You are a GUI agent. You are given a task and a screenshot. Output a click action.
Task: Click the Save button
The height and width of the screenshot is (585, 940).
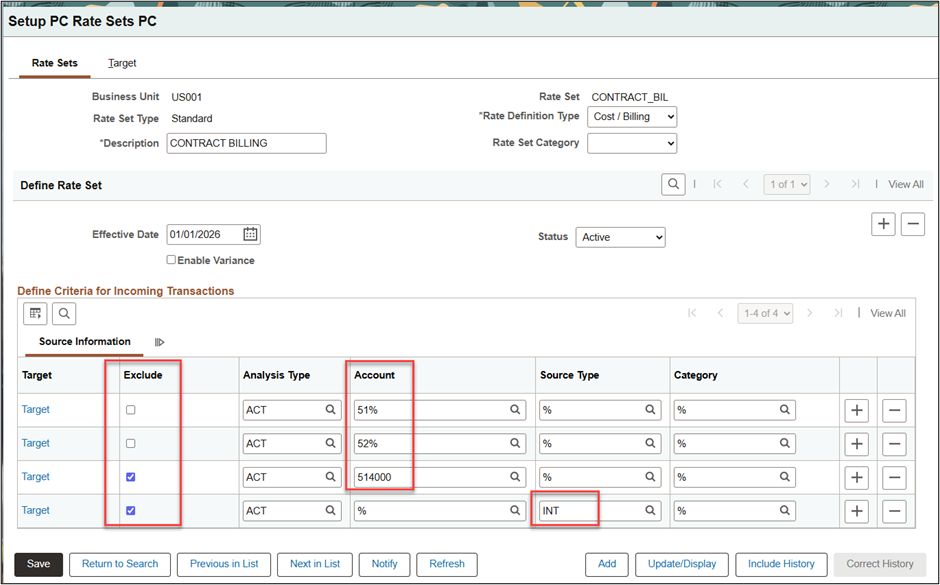(38, 564)
